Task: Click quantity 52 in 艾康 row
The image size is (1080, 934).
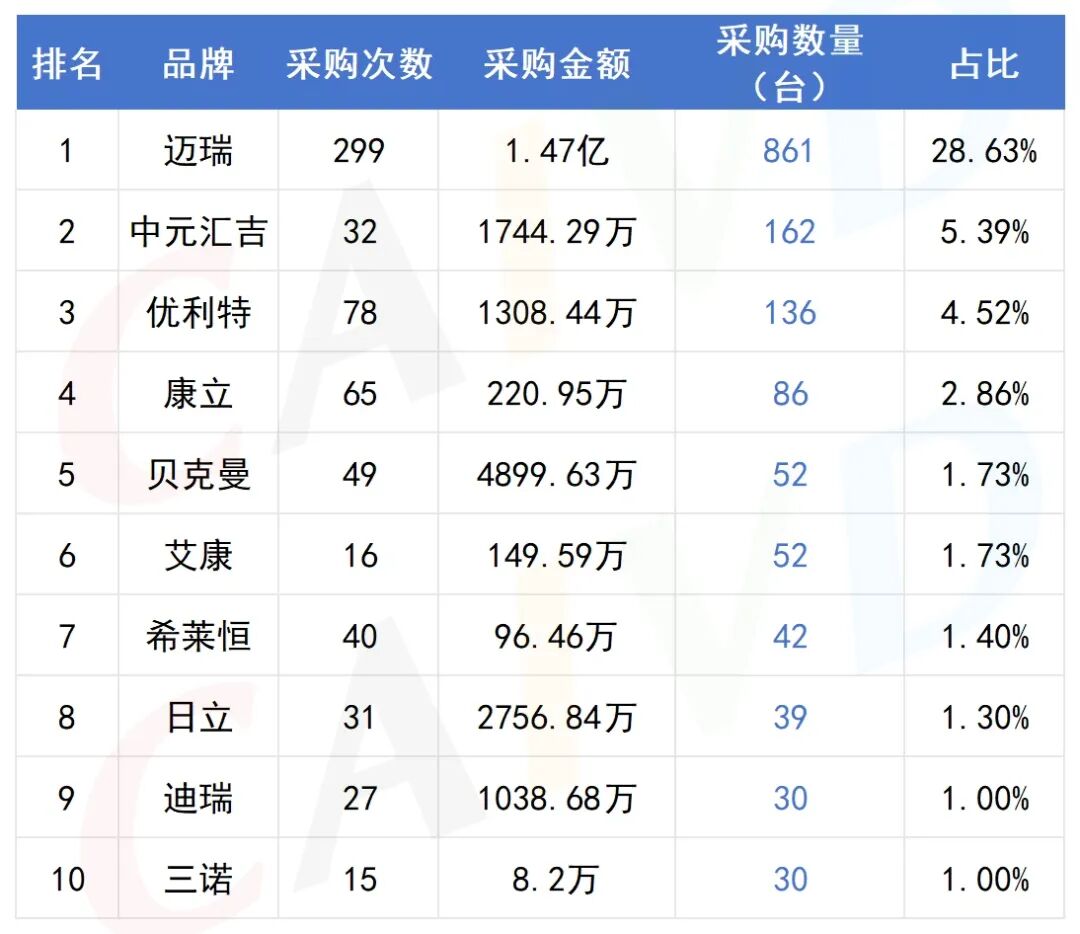Action: click(790, 556)
